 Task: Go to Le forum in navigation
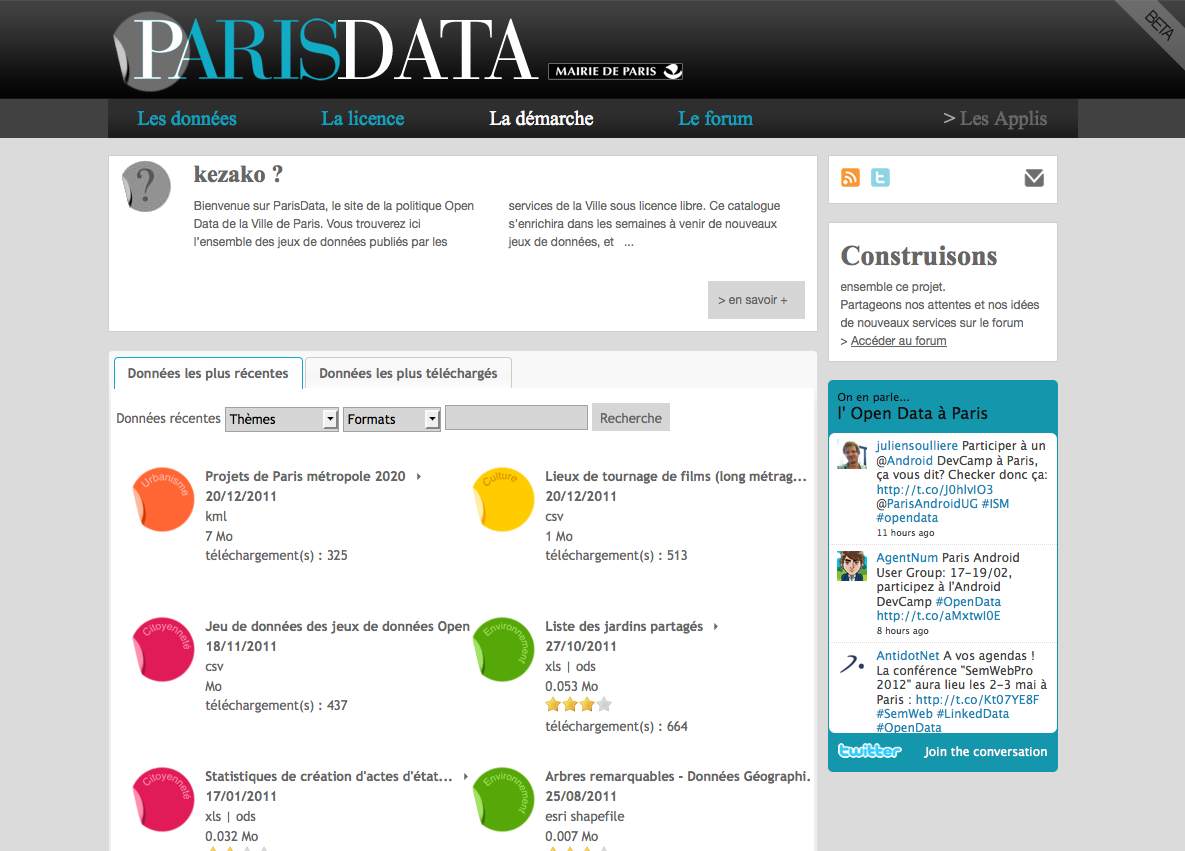(715, 119)
